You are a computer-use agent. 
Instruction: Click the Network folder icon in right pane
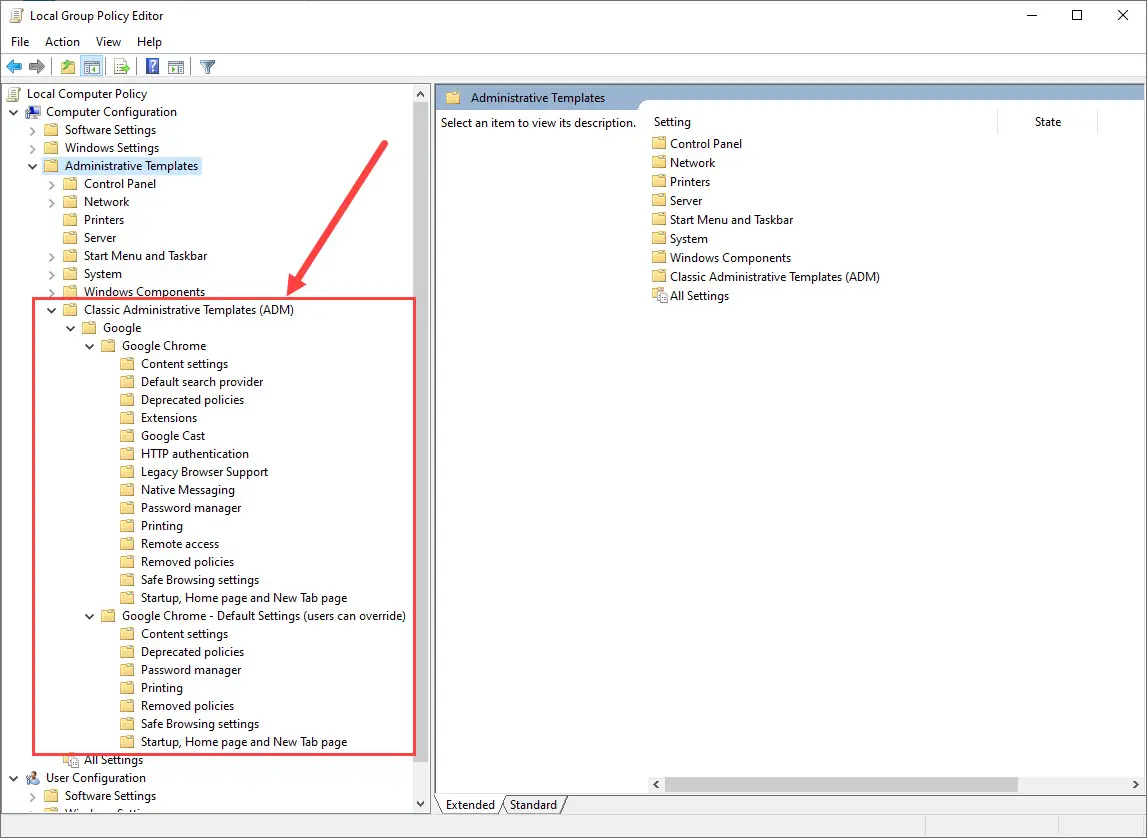click(659, 162)
